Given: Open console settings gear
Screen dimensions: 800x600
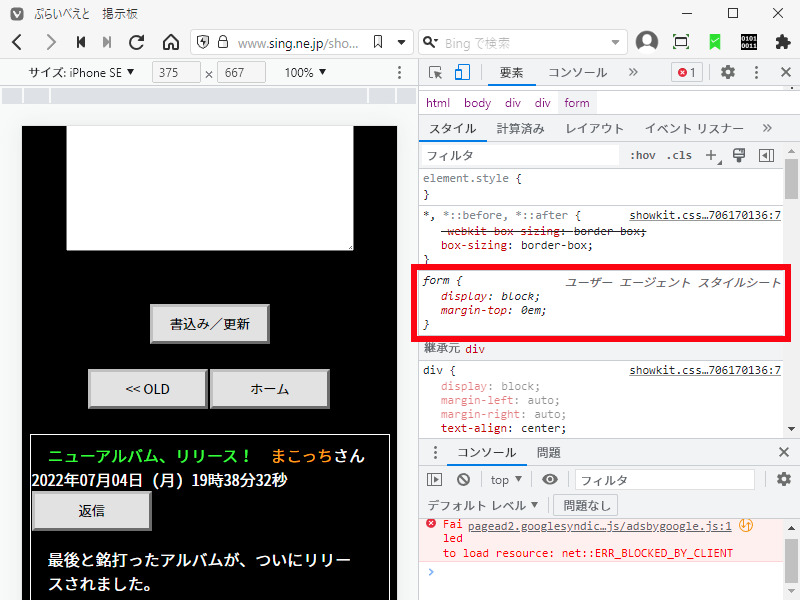Looking at the screenshot, I should point(784,479).
